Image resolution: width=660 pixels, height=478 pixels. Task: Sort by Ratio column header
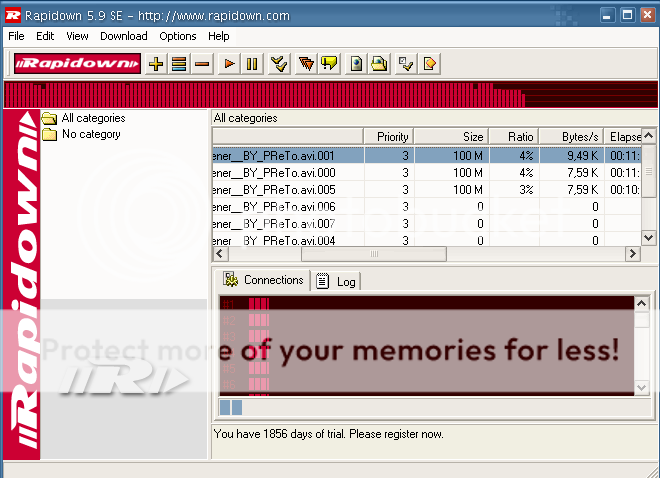(x=514, y=137)
